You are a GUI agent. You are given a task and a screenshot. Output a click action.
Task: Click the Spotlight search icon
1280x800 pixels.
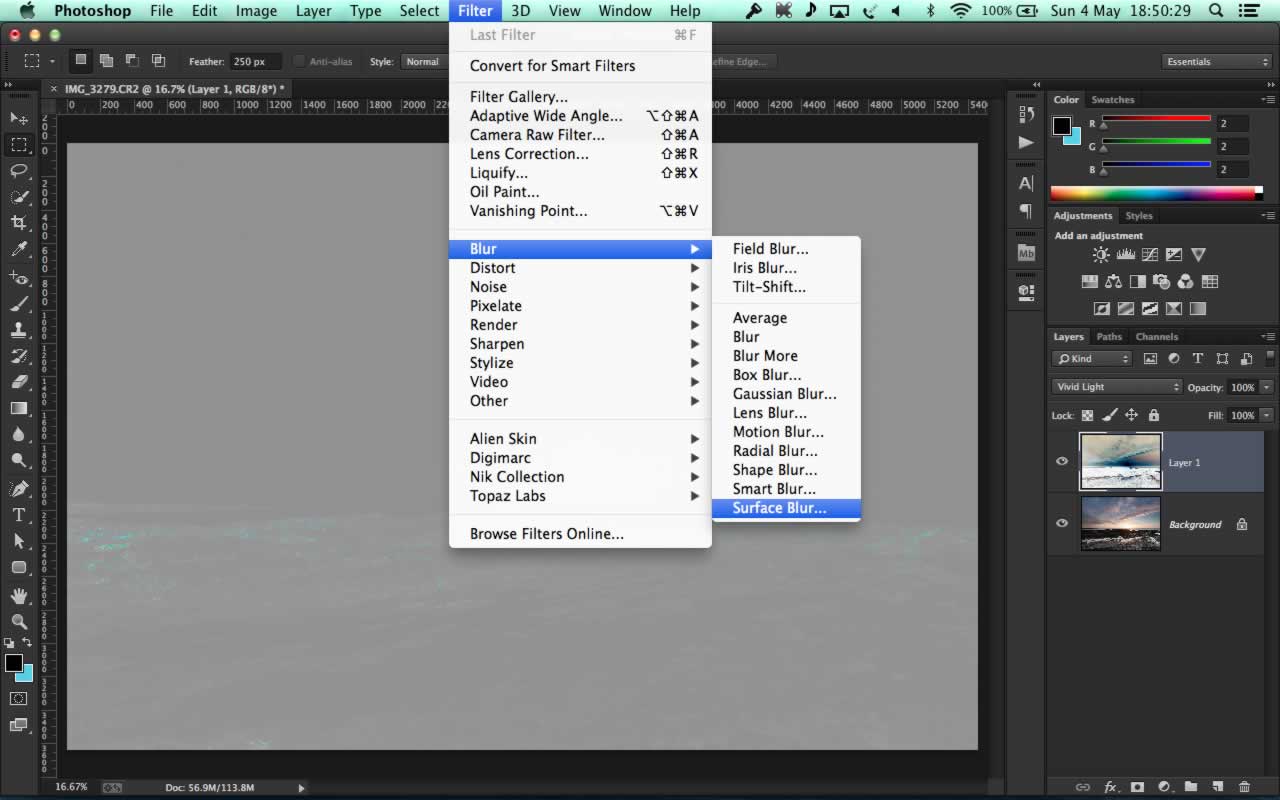[1215, 11]
